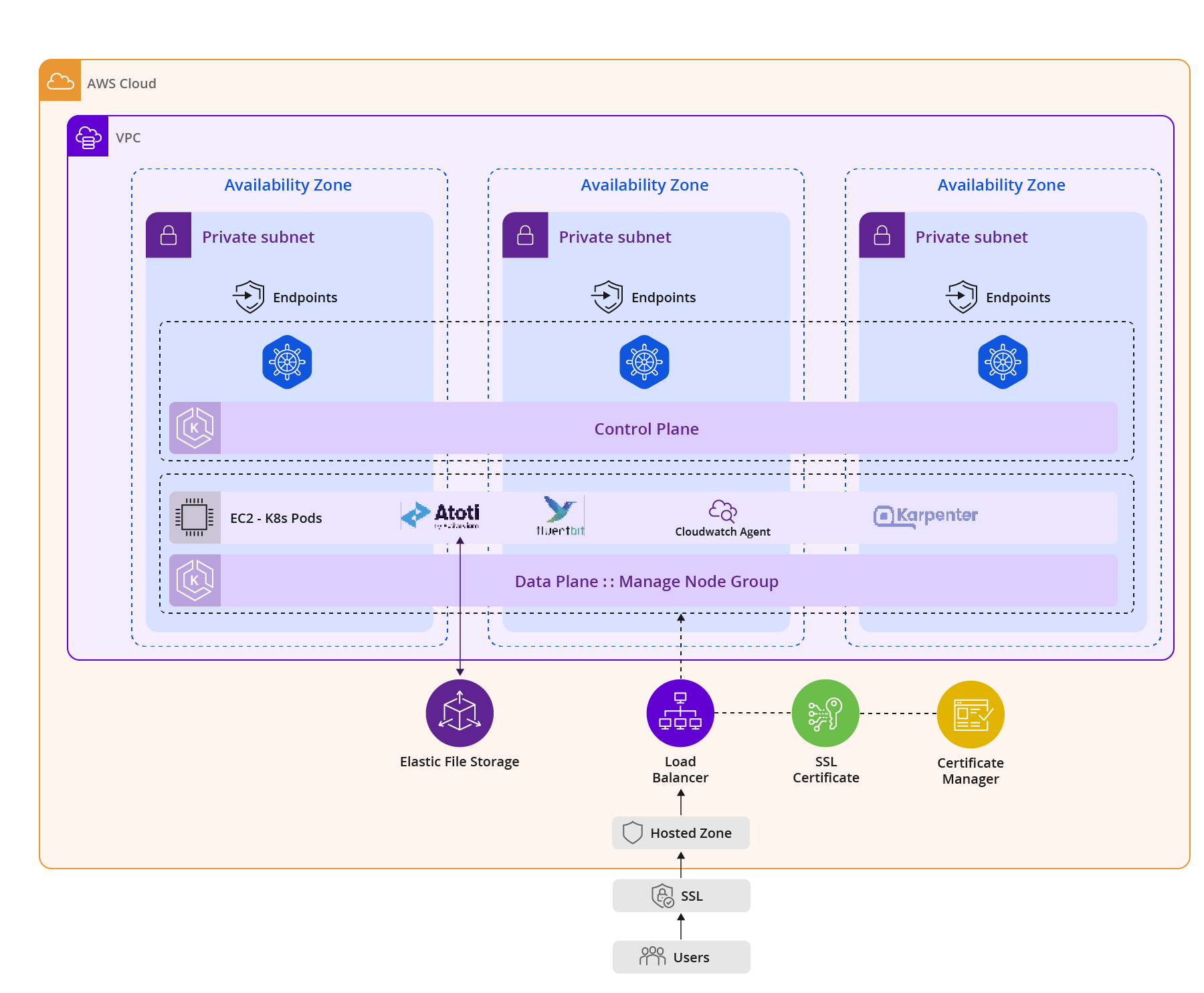Click the left Private subnet label

pos(258,237)
